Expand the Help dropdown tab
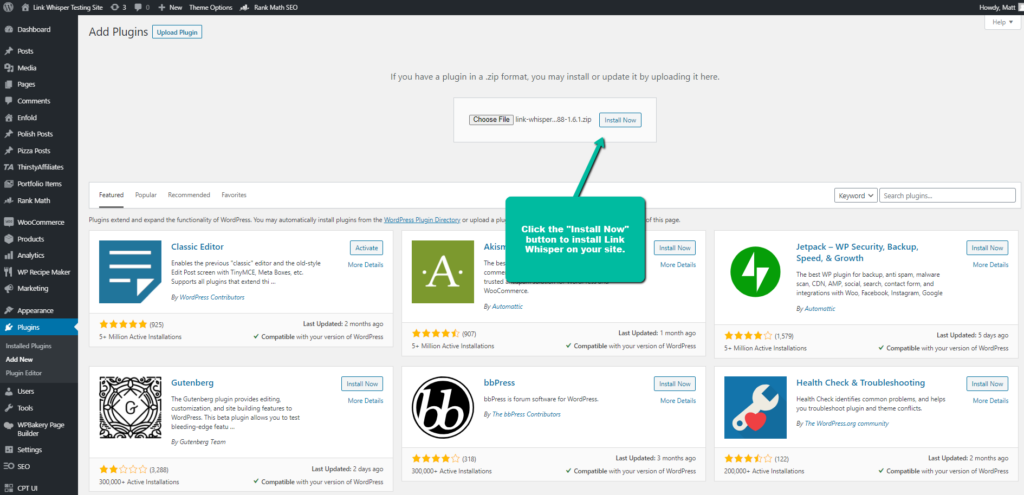The image size is (1024, 495). coord(1002,22)
